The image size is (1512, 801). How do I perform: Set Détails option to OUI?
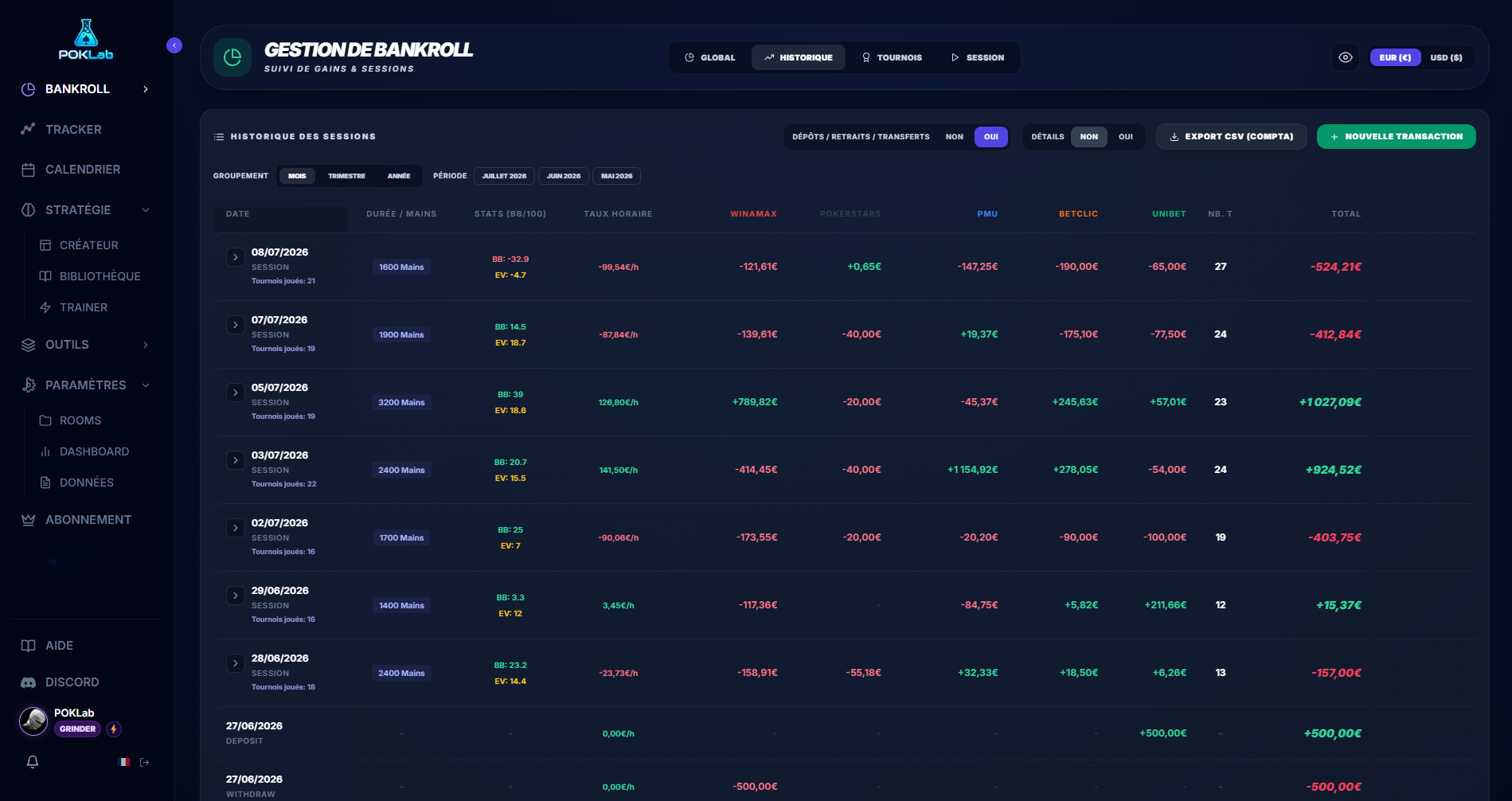[1125, 137]
